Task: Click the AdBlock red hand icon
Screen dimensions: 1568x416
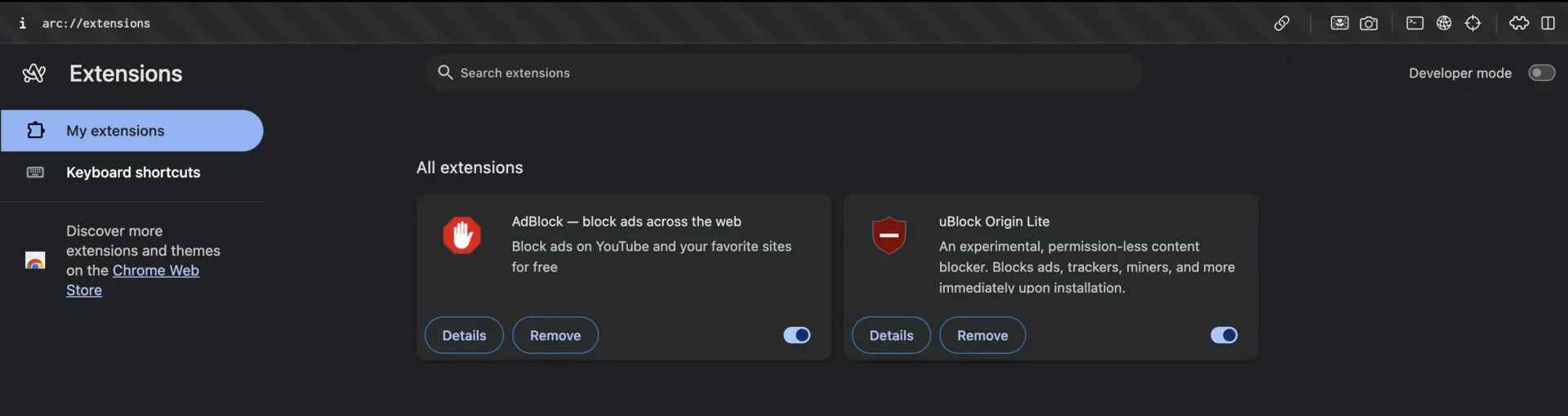Action: (462, 235)
